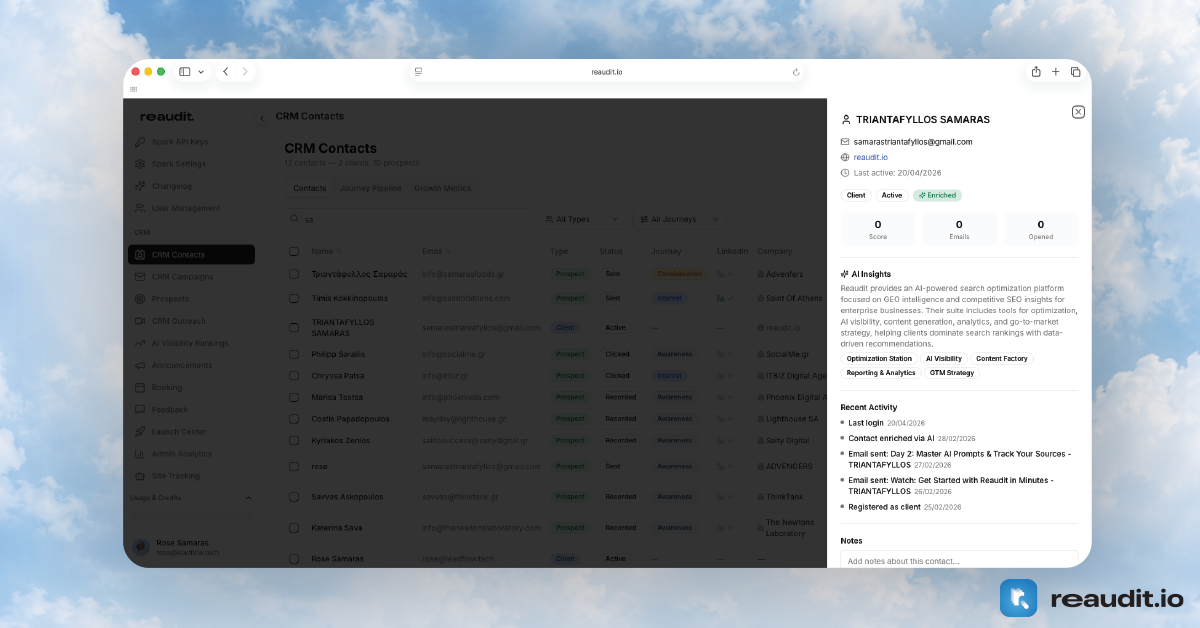Open the reaudit.io website link
Viewport: 1200px width, 628px height.
(870, 157)
